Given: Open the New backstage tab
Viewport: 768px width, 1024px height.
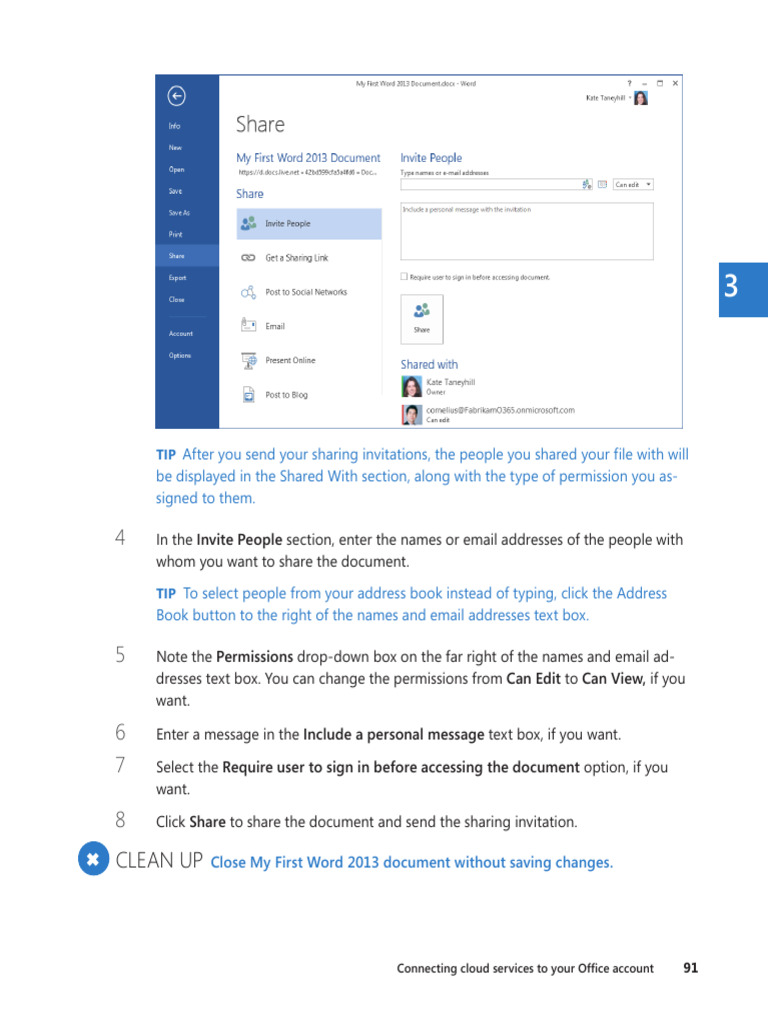Looking at the screenshot, I should point(175,148).
